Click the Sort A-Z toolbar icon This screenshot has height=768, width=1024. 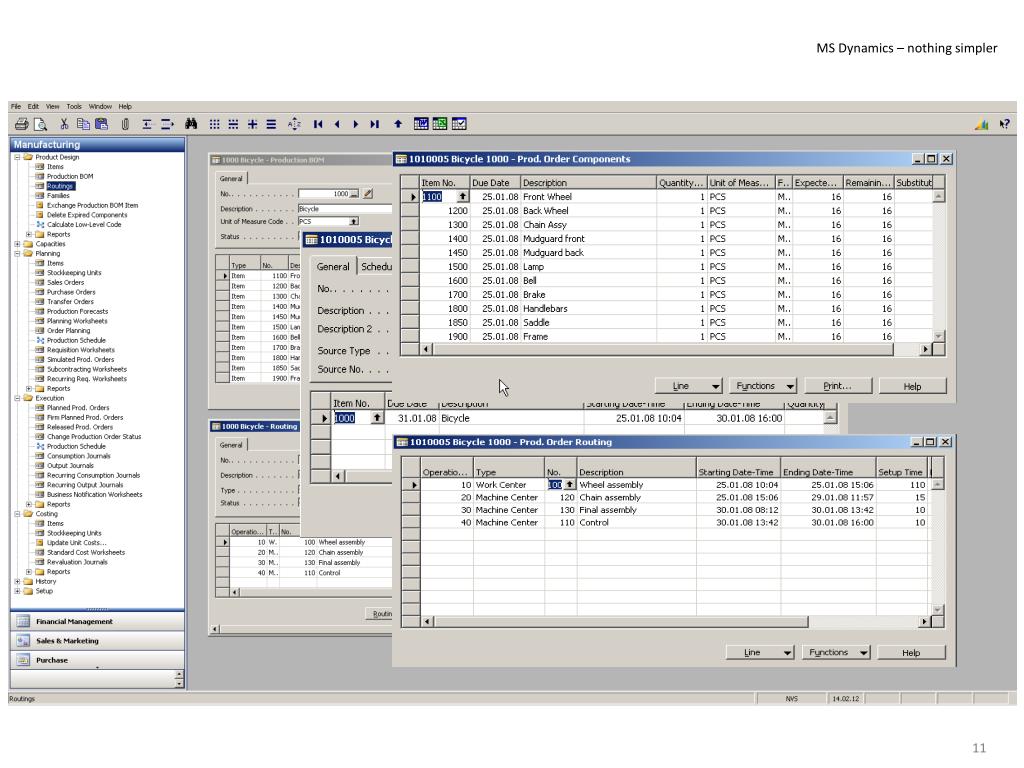tap(294, 124)
